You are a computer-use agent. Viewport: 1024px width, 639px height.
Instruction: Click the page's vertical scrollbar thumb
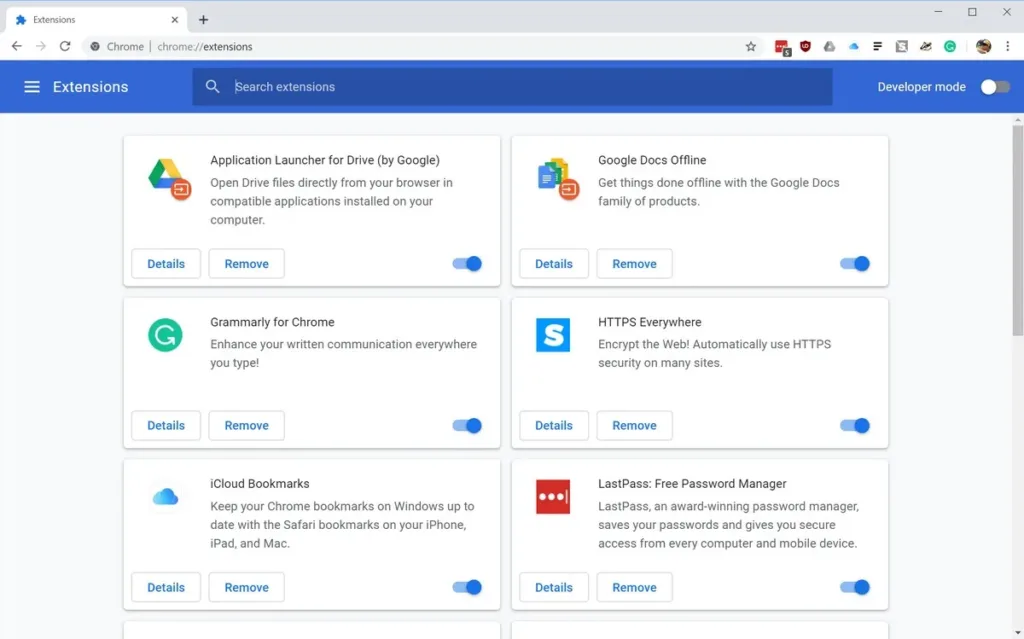coord(1017,229)
